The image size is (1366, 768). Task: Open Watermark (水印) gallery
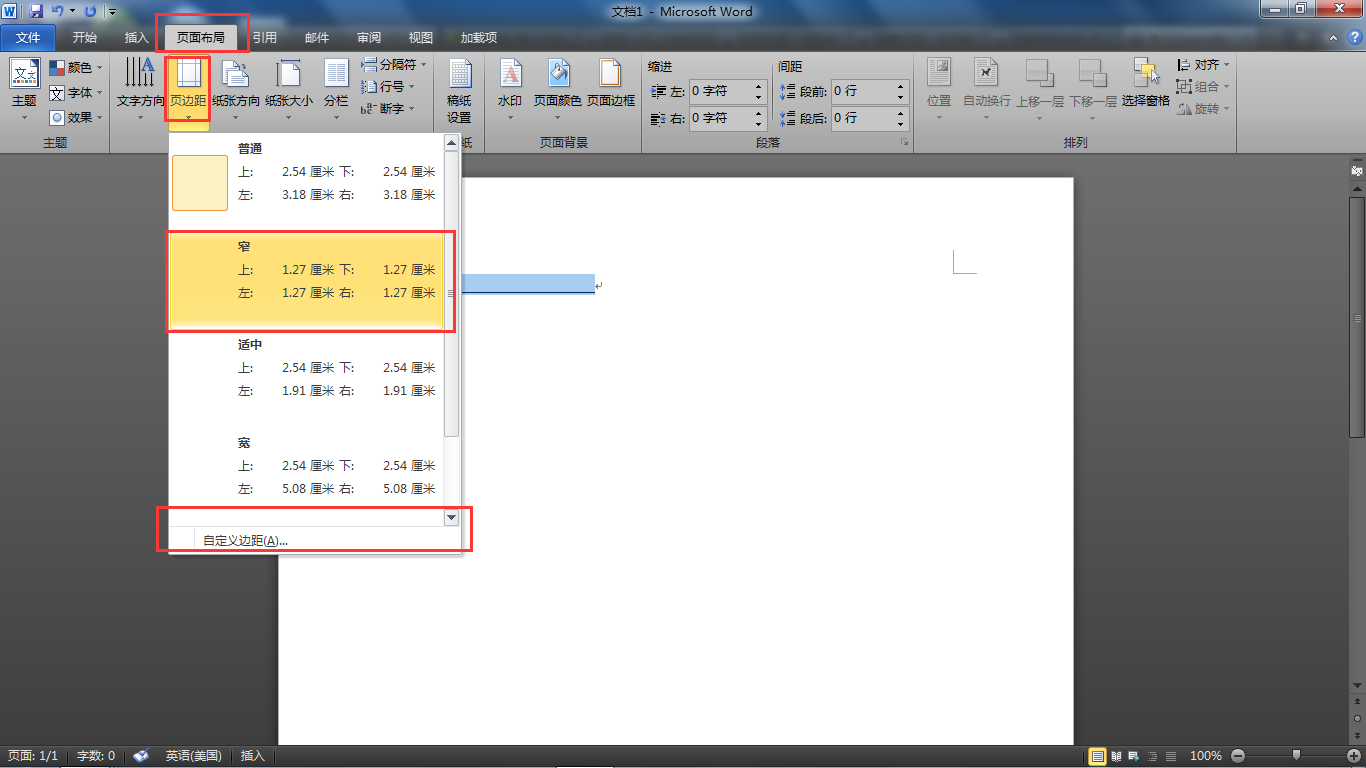tap(510, 89)
